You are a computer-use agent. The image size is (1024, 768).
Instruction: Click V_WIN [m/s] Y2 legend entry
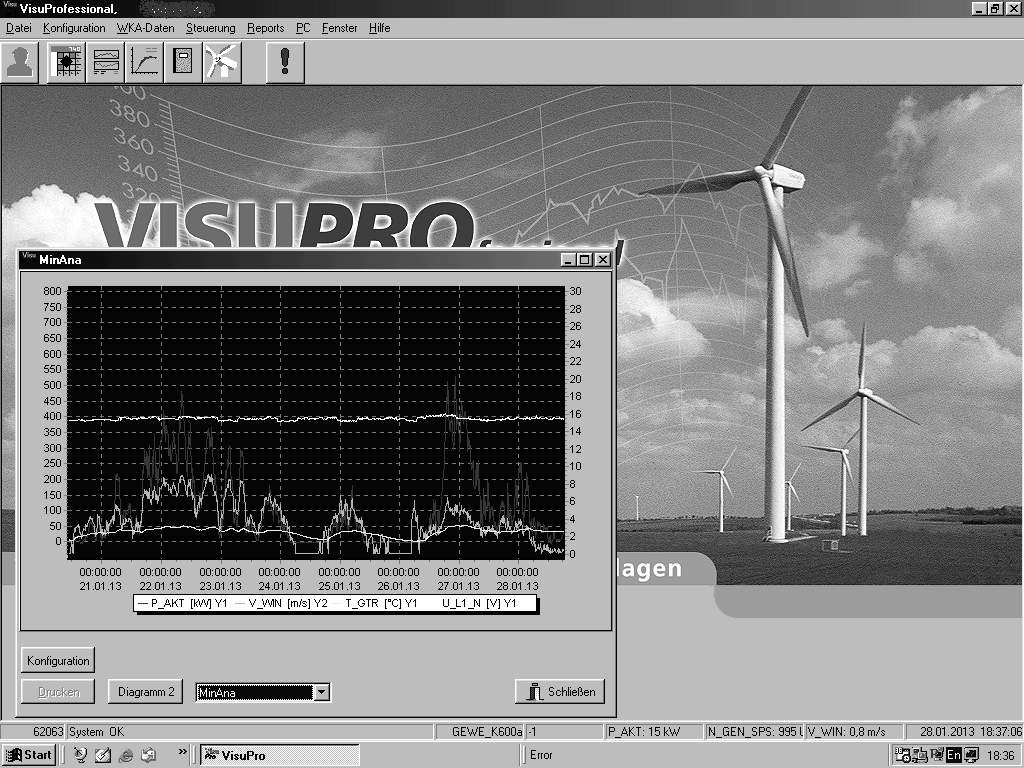point(281,603)
